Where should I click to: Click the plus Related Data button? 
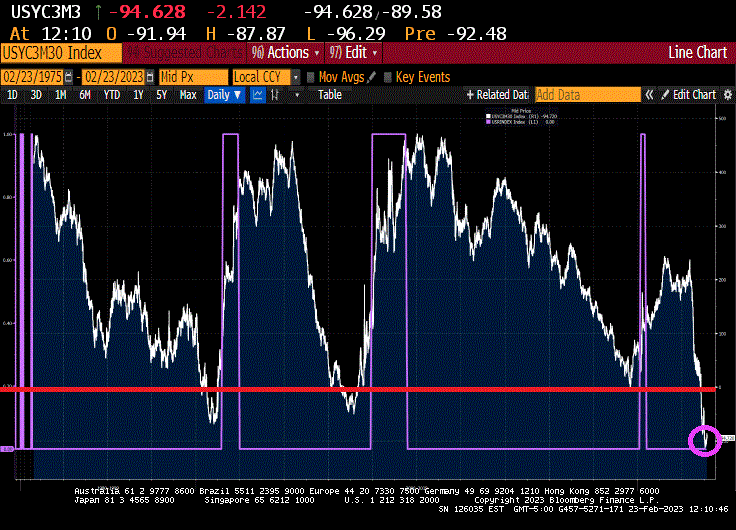point(497,95)
